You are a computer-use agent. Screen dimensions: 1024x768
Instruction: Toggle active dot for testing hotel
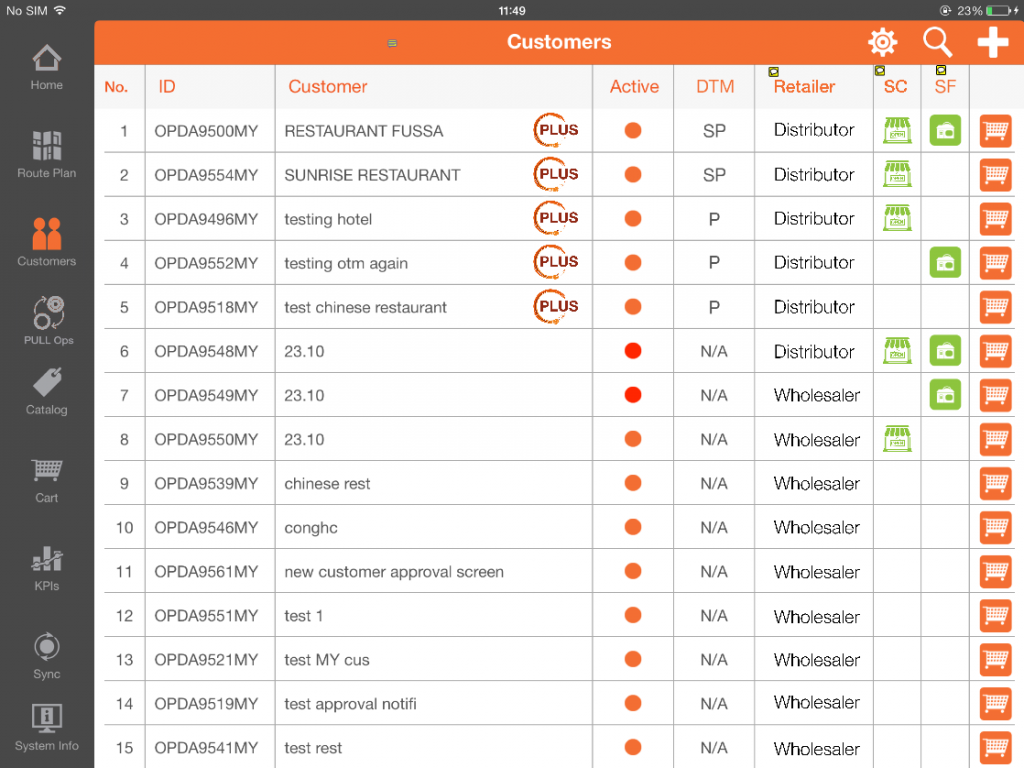click(633, 219)
